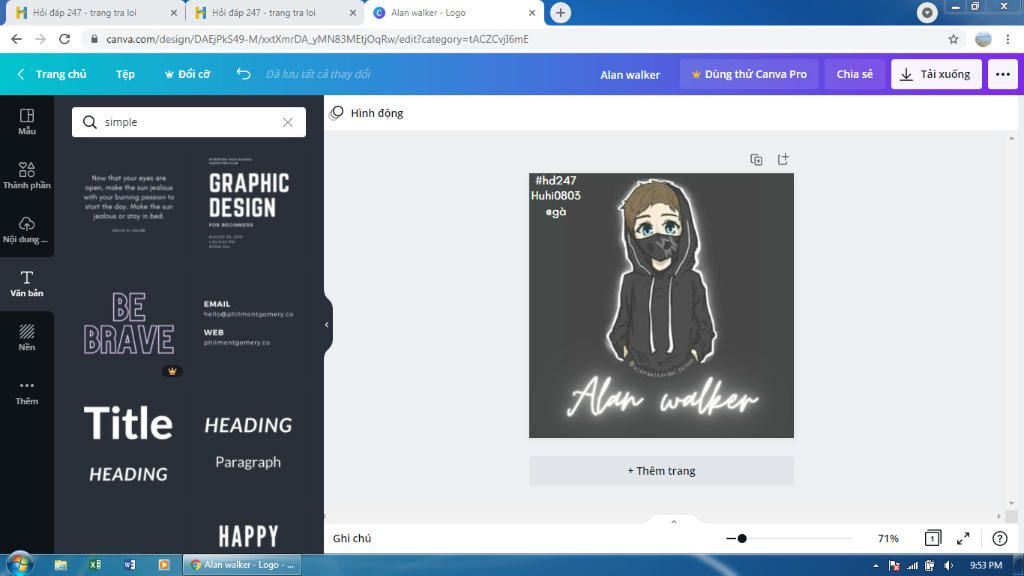
Task: Open File Explorer from the taskbar
Action: pos(61,565)
